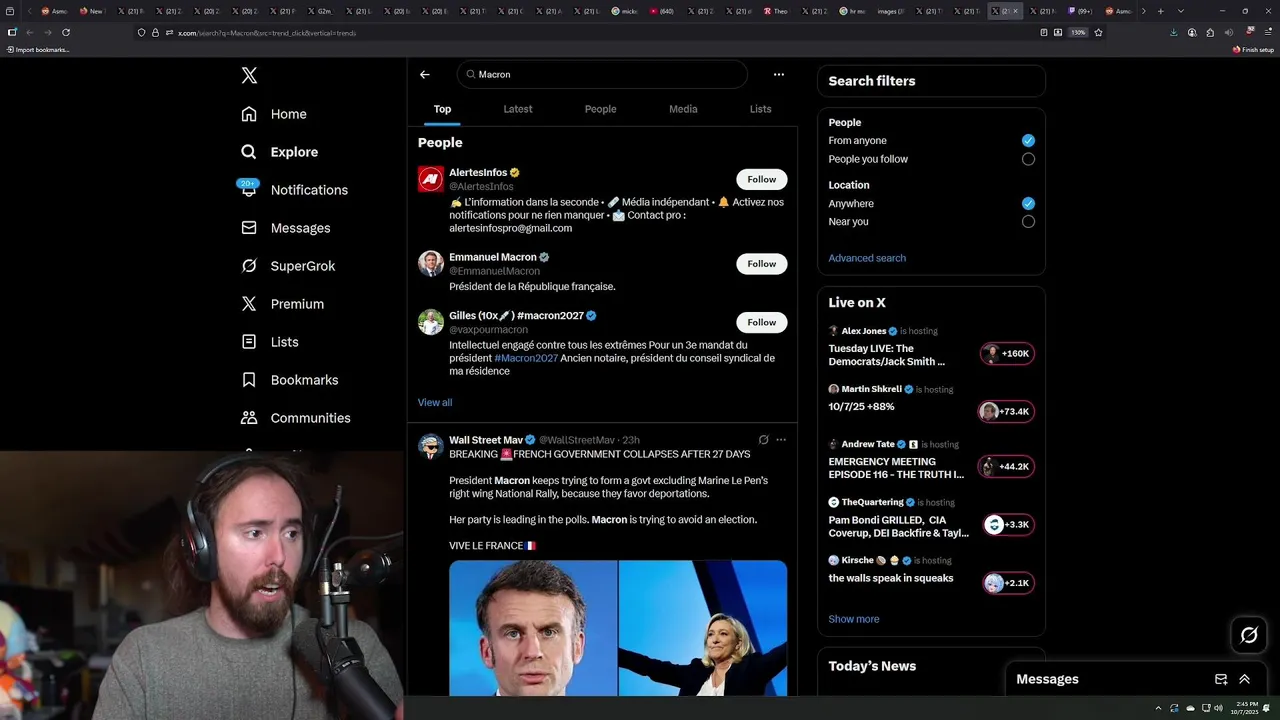Viewport: 1280px width, 720px height.
Task: Open Communities in the sidebar
Action: click(296, 418)
